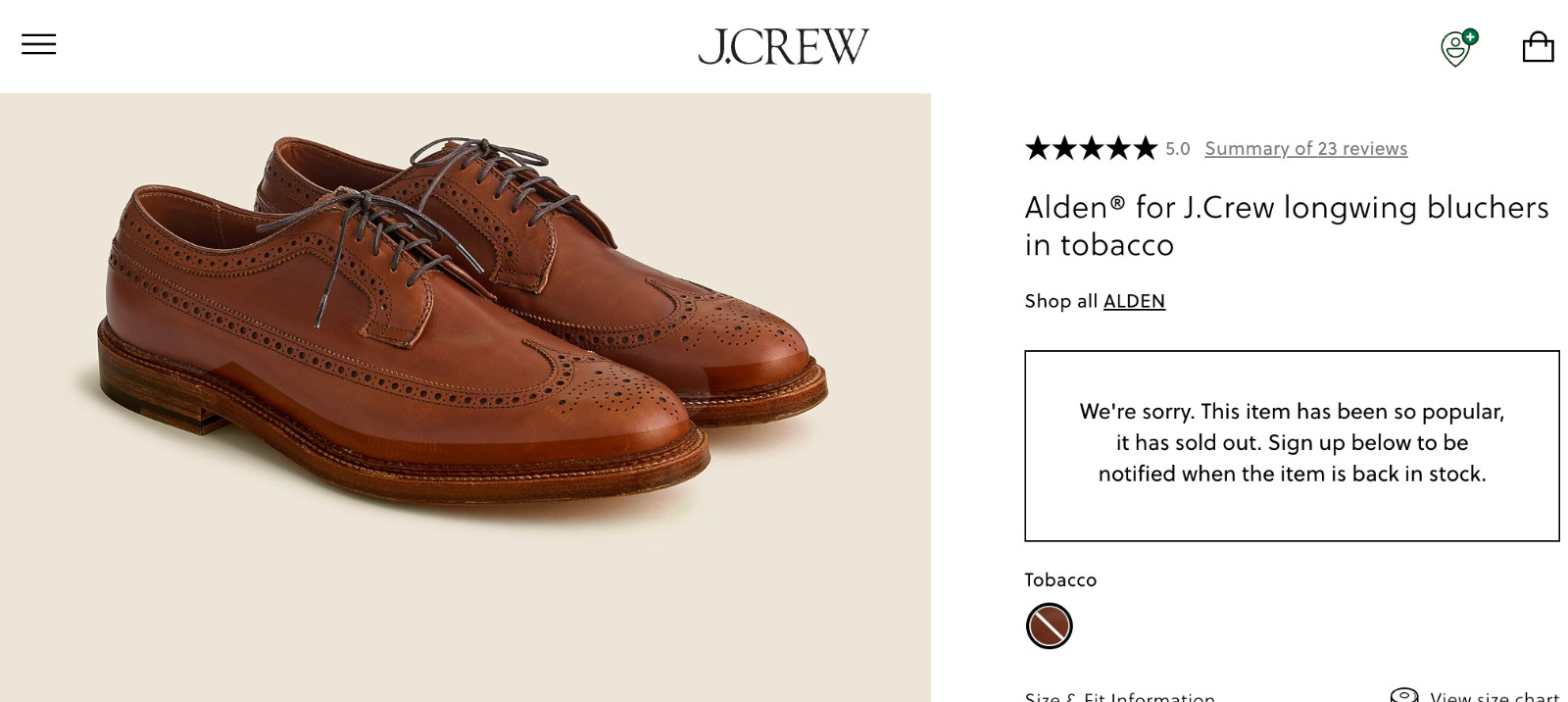The image size is (1568, 702).
Task: Select the Tobacco color swatch
Action: tap(1048, 626)
